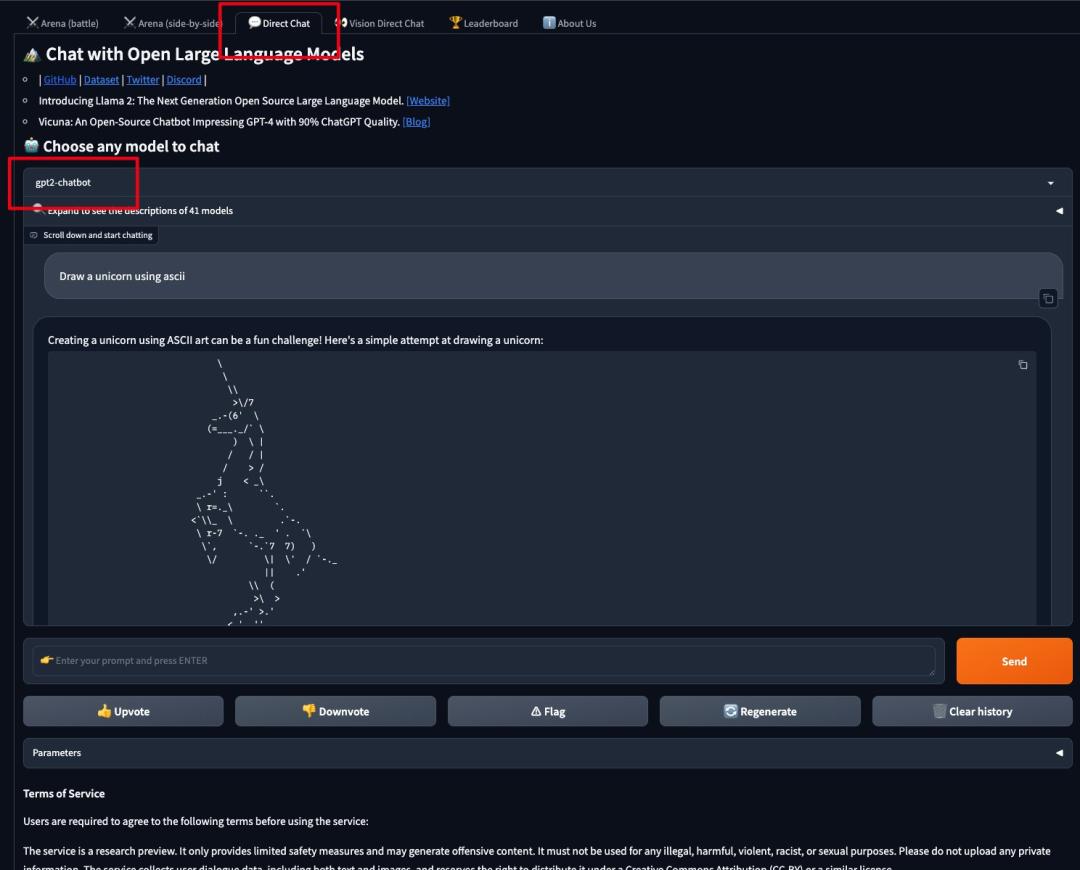The height and width of the screenshot is (870, 1080).
Task: Expand the descriptions of 41 models
Action: [x=547, y=211]
